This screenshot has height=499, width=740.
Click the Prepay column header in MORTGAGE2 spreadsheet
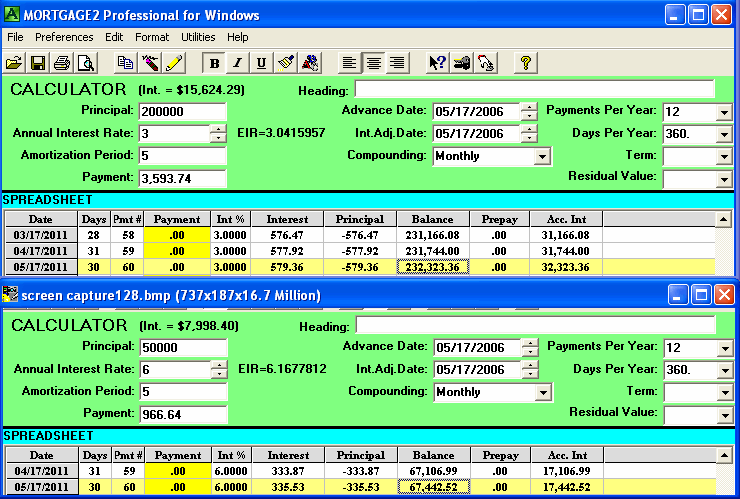(499, 219)
